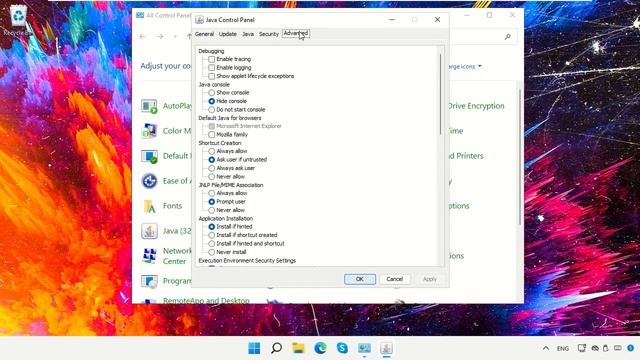Select Prompt user under JNLP File/MIME Association
This screenshot has width=640, height=360.
coord(211,202)
